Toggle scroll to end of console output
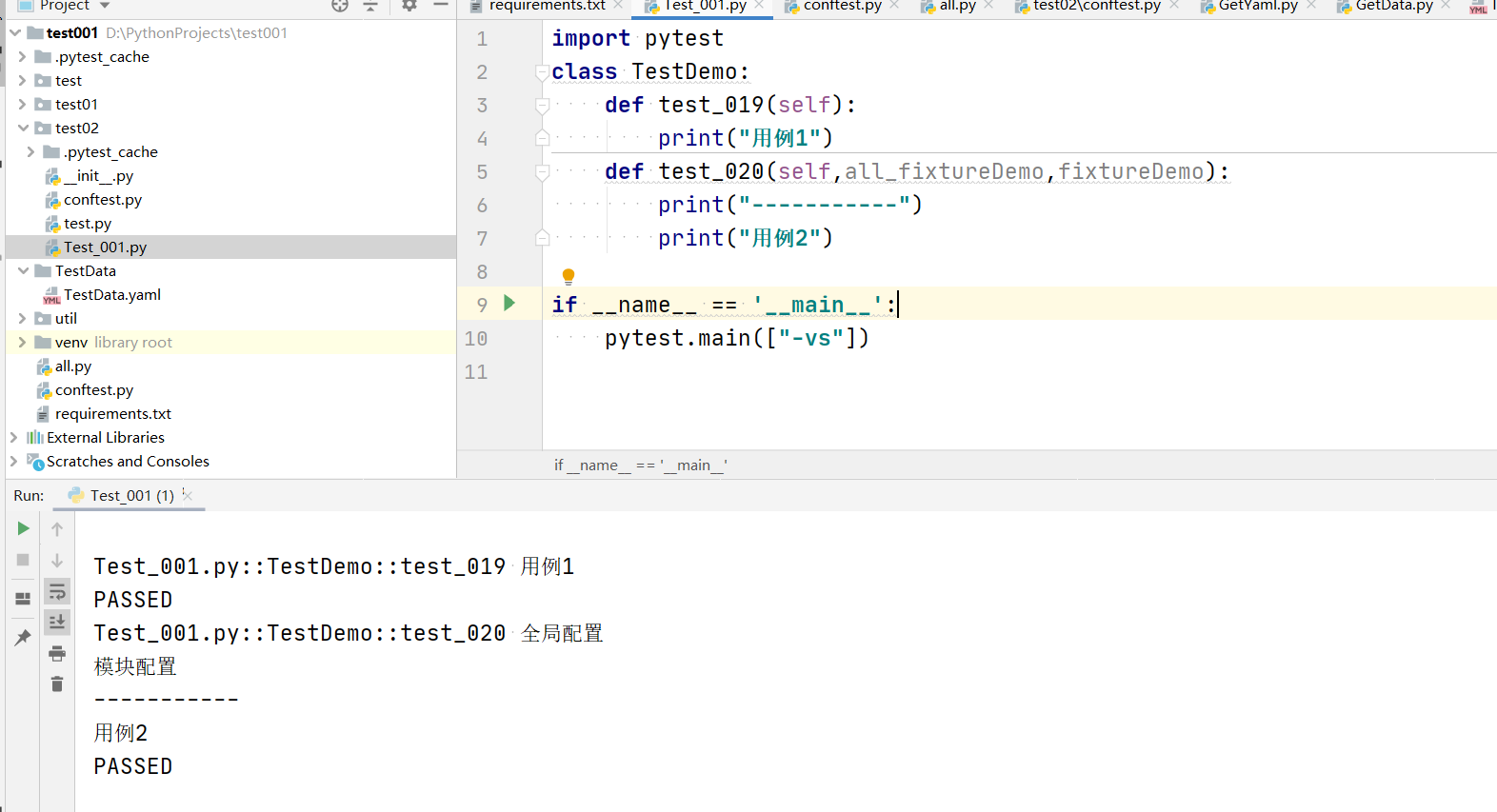The height and width of the screenshot is (812, 1497). click(x=57, y=622)
